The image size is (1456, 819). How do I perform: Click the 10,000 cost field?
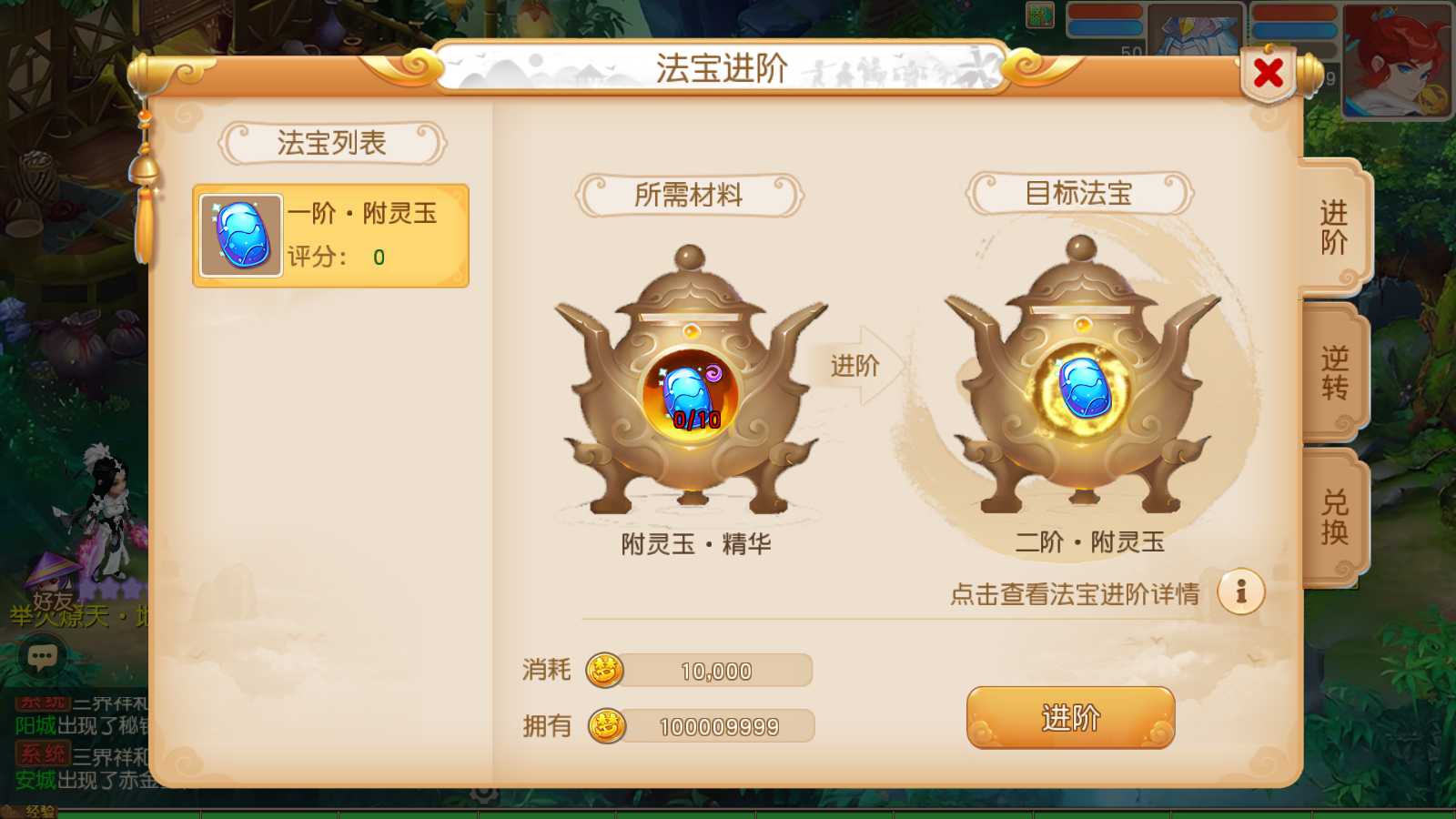716,671
